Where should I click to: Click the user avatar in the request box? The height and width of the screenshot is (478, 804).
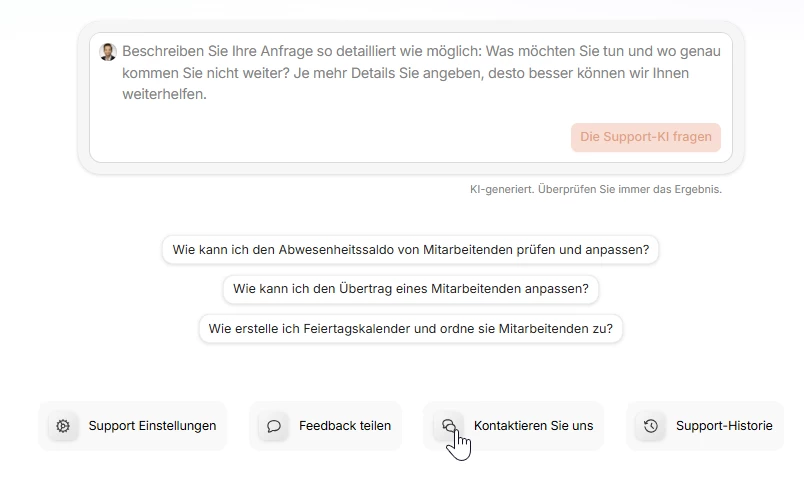pos(108,52)
